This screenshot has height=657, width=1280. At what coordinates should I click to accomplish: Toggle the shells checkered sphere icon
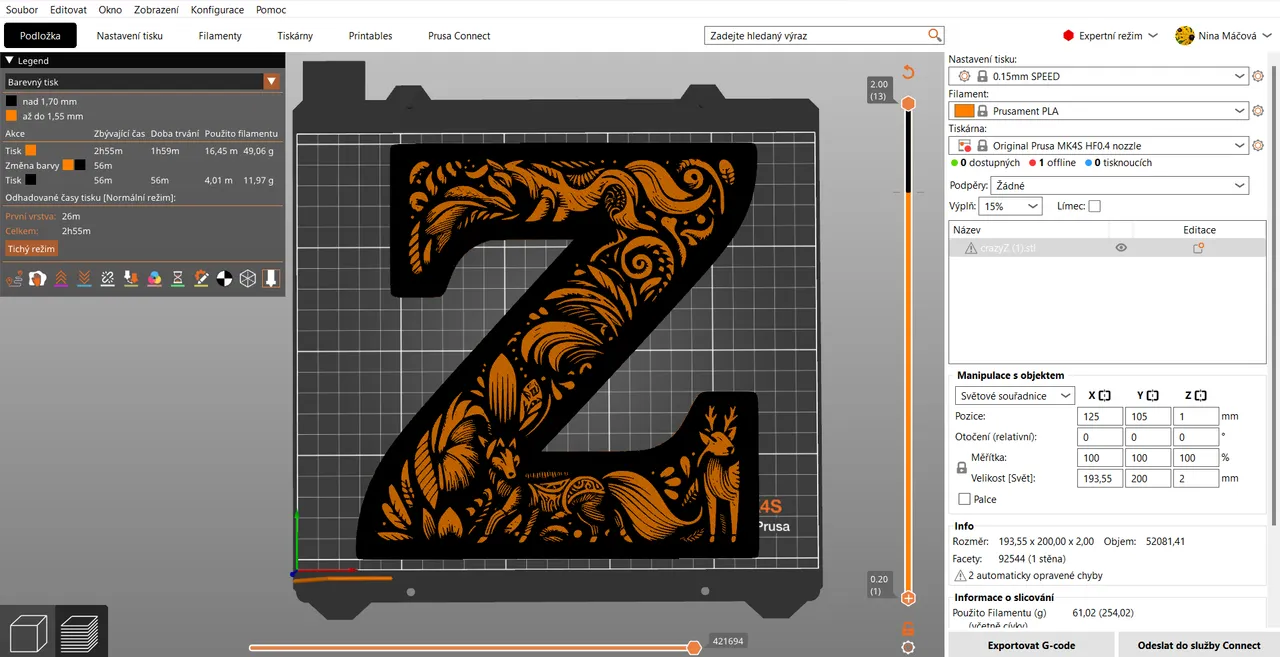click(223, 278)
